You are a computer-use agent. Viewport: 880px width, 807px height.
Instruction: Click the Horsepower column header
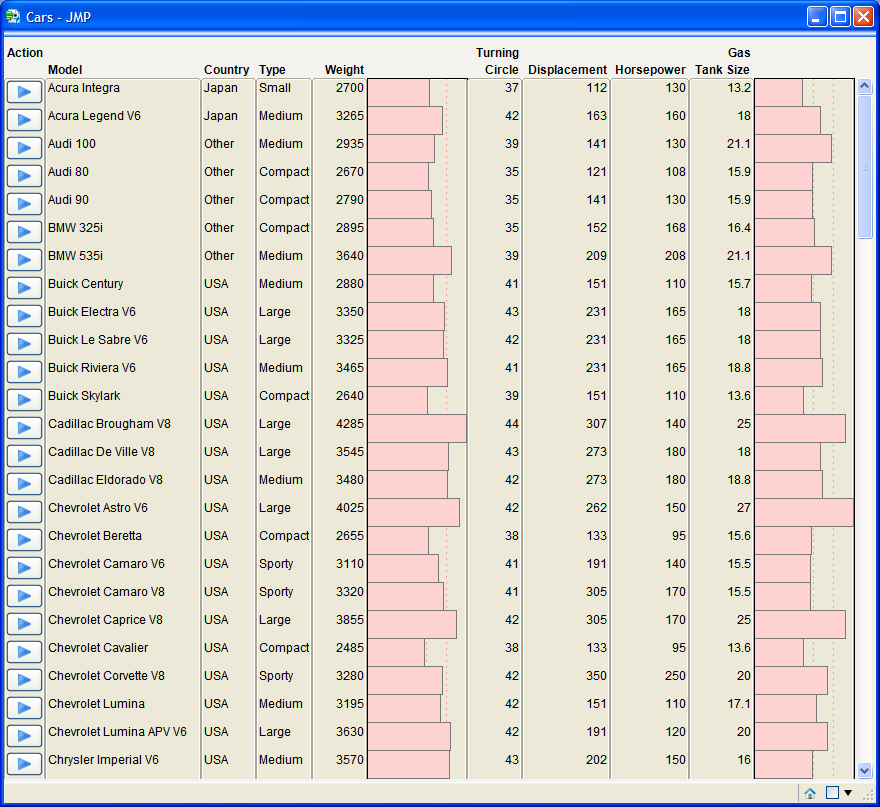coord(650,70)
